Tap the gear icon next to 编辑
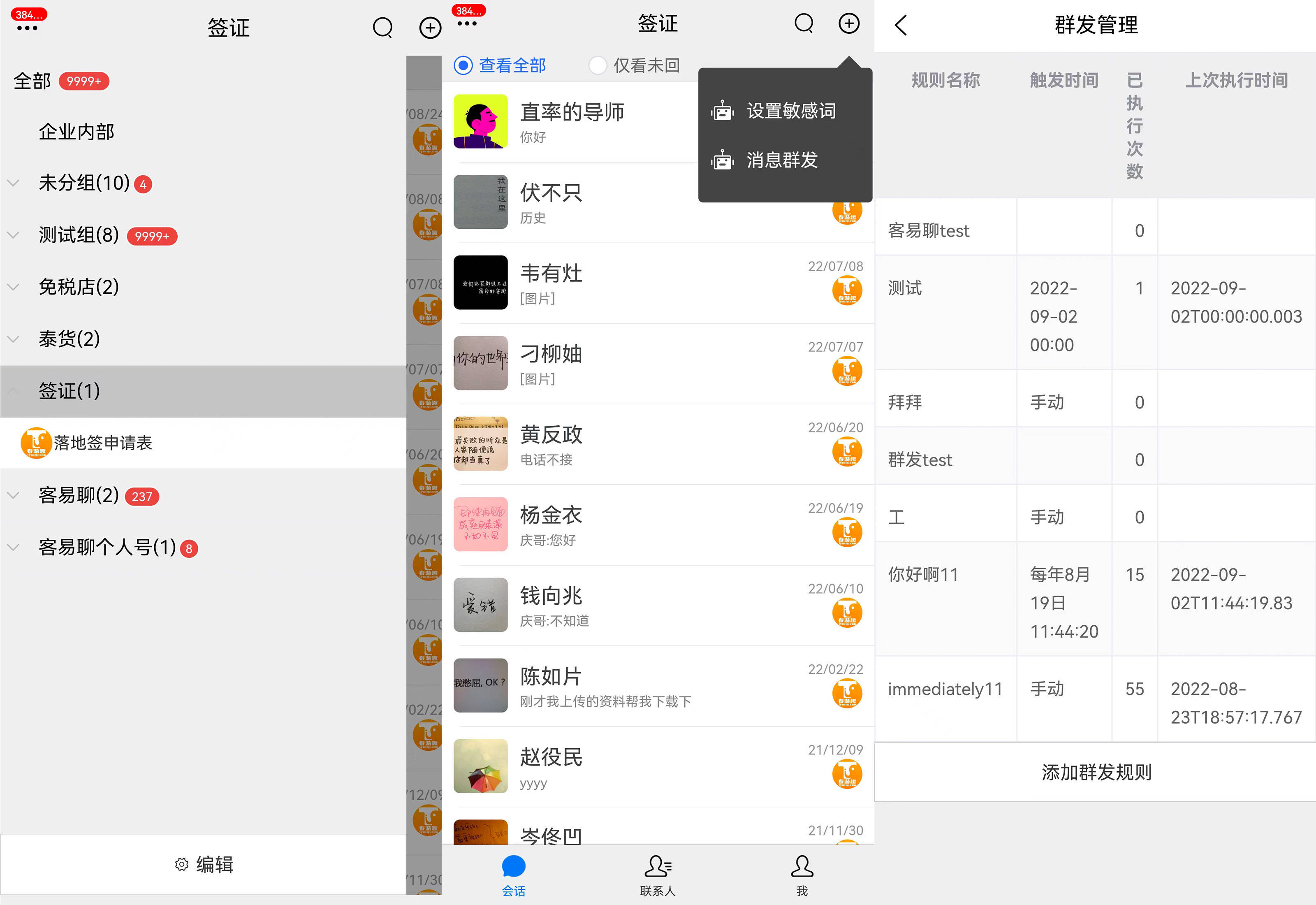Screen dimensions: 1316x905 tap(181, 864)
